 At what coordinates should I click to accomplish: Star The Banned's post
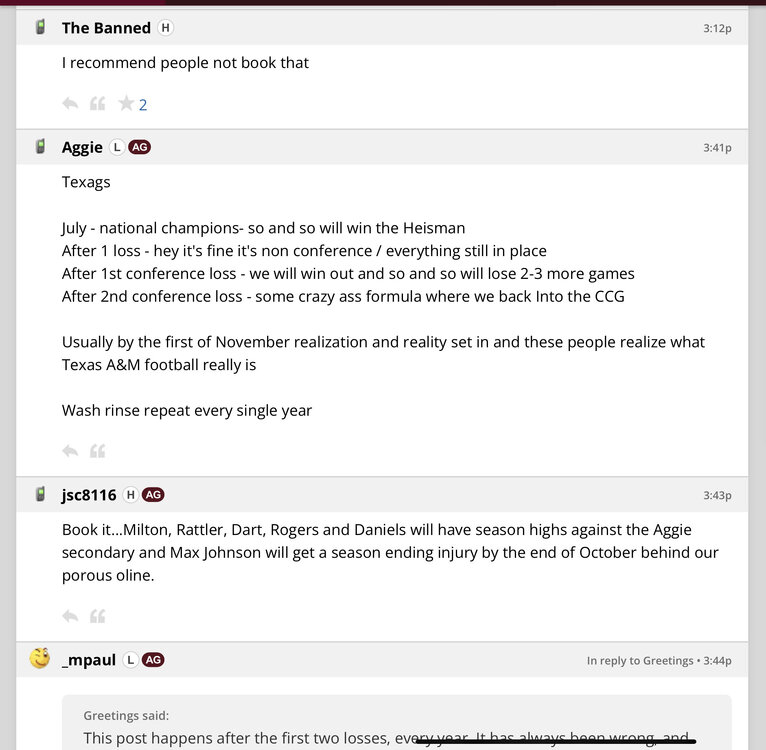(125, 103)
